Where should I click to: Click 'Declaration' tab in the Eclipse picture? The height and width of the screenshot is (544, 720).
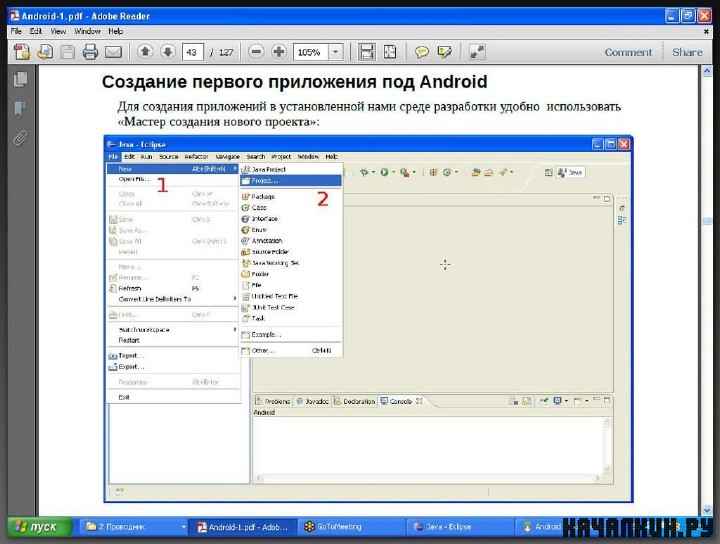354,401
